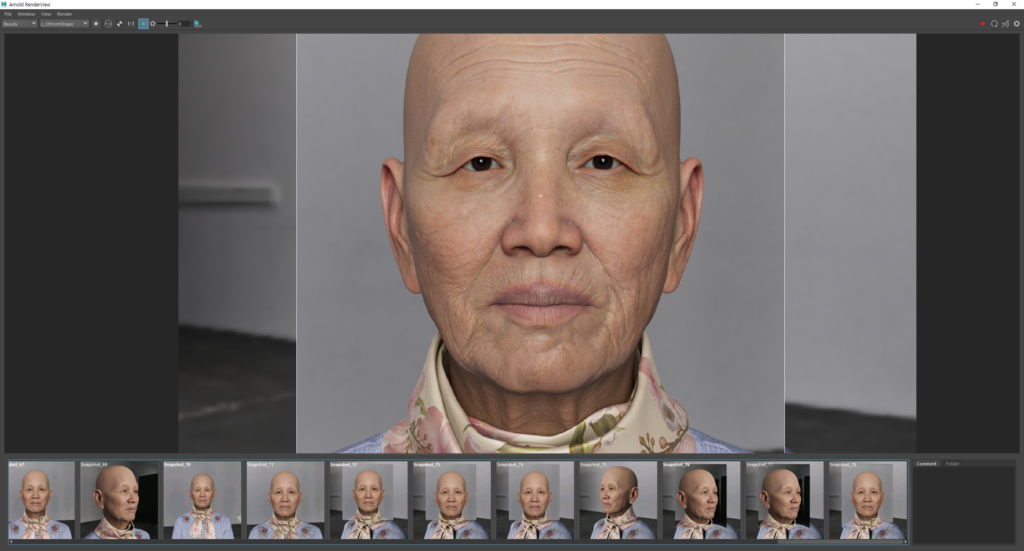Open the render settings gear icon

point(1016,24)
